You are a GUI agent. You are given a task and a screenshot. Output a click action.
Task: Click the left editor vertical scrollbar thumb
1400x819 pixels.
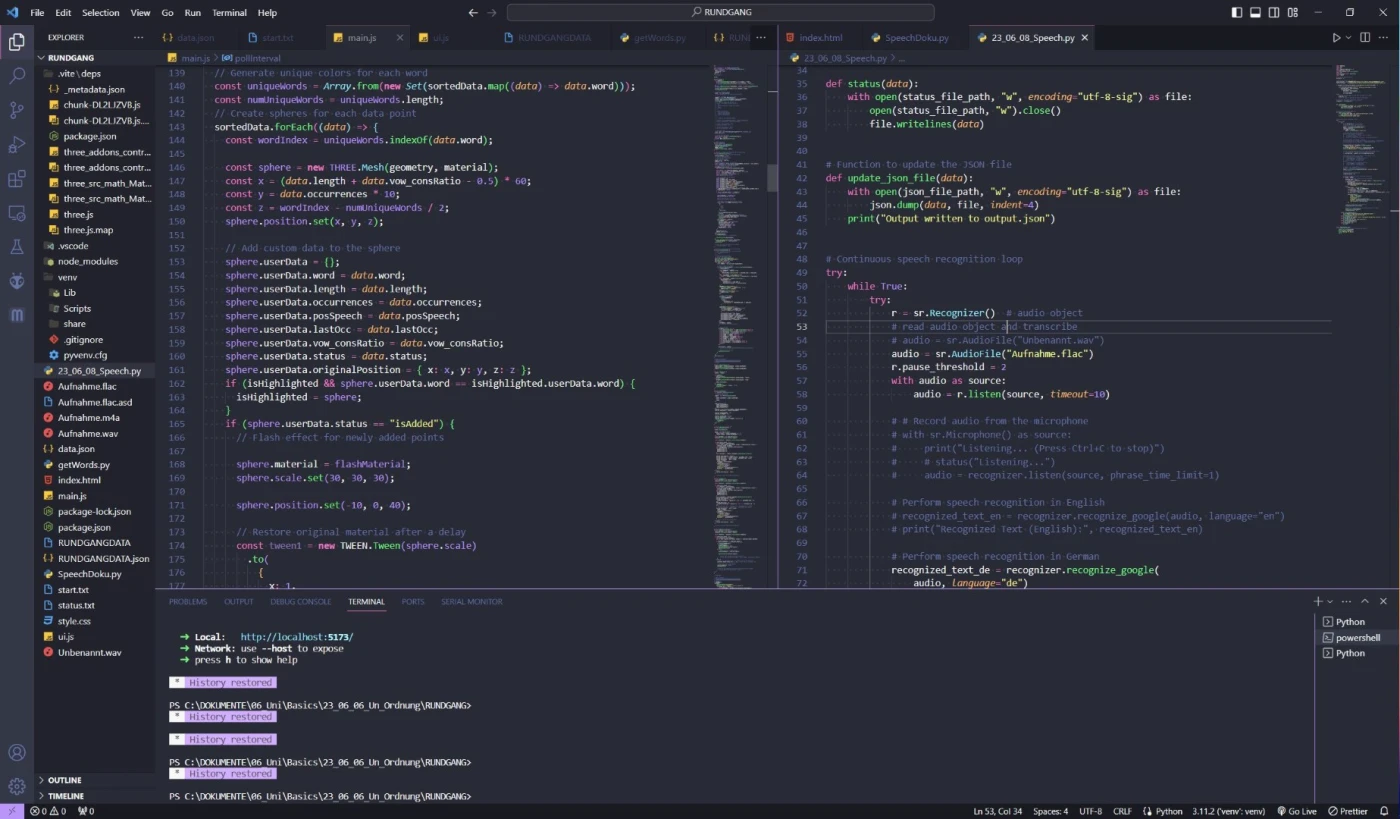pyautogui.click(x=772, y=178)
